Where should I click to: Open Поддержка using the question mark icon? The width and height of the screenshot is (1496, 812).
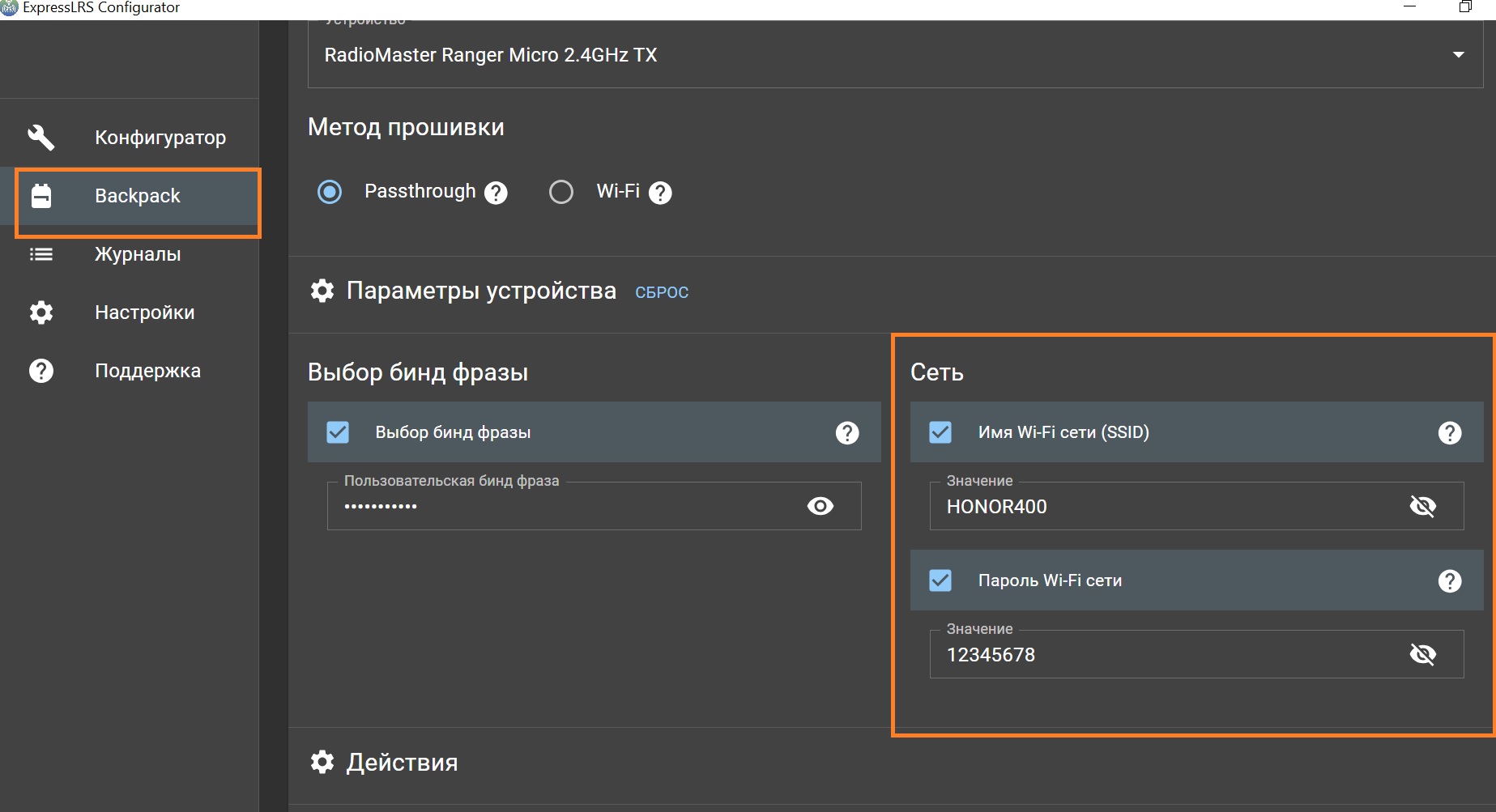(40, 370)
